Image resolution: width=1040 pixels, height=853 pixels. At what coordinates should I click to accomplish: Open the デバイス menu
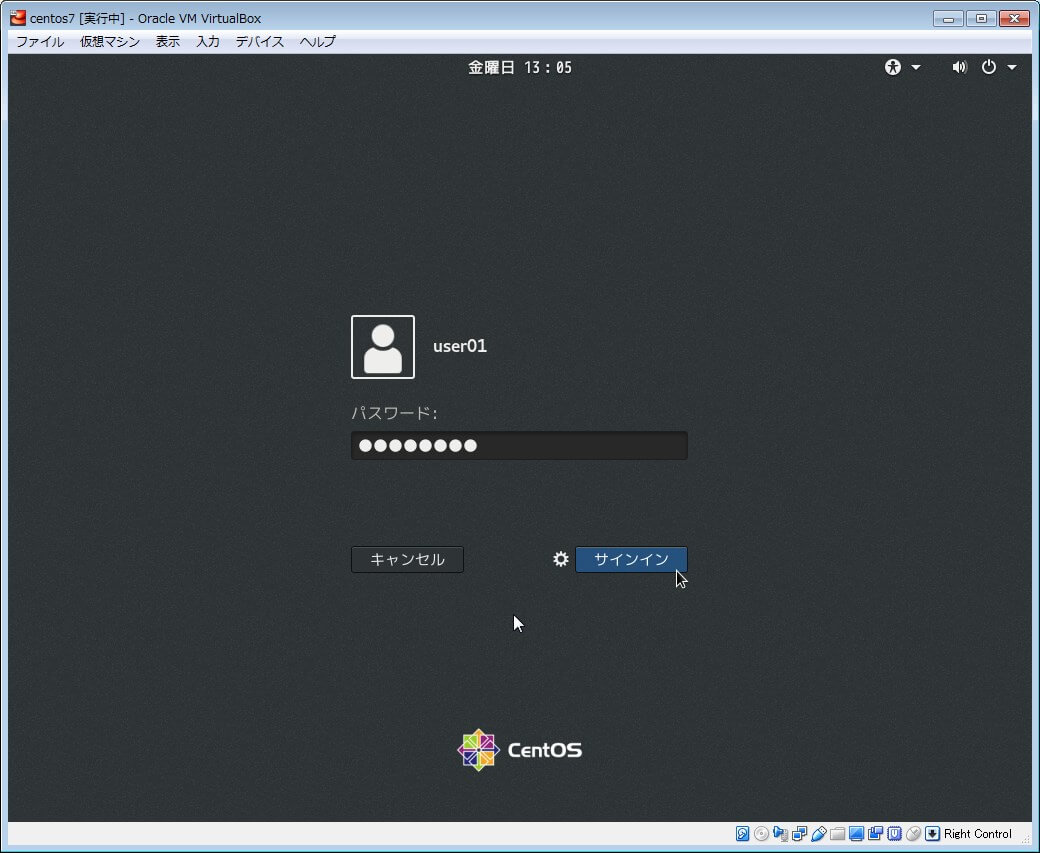pyautogui.click(x=260, y=42)
